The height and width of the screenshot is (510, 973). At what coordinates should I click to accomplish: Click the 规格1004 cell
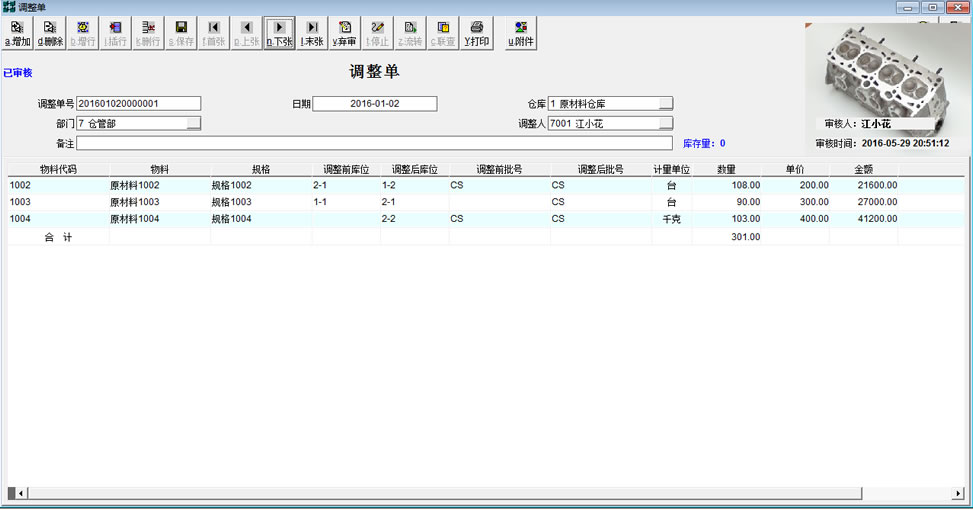point(261,218)
